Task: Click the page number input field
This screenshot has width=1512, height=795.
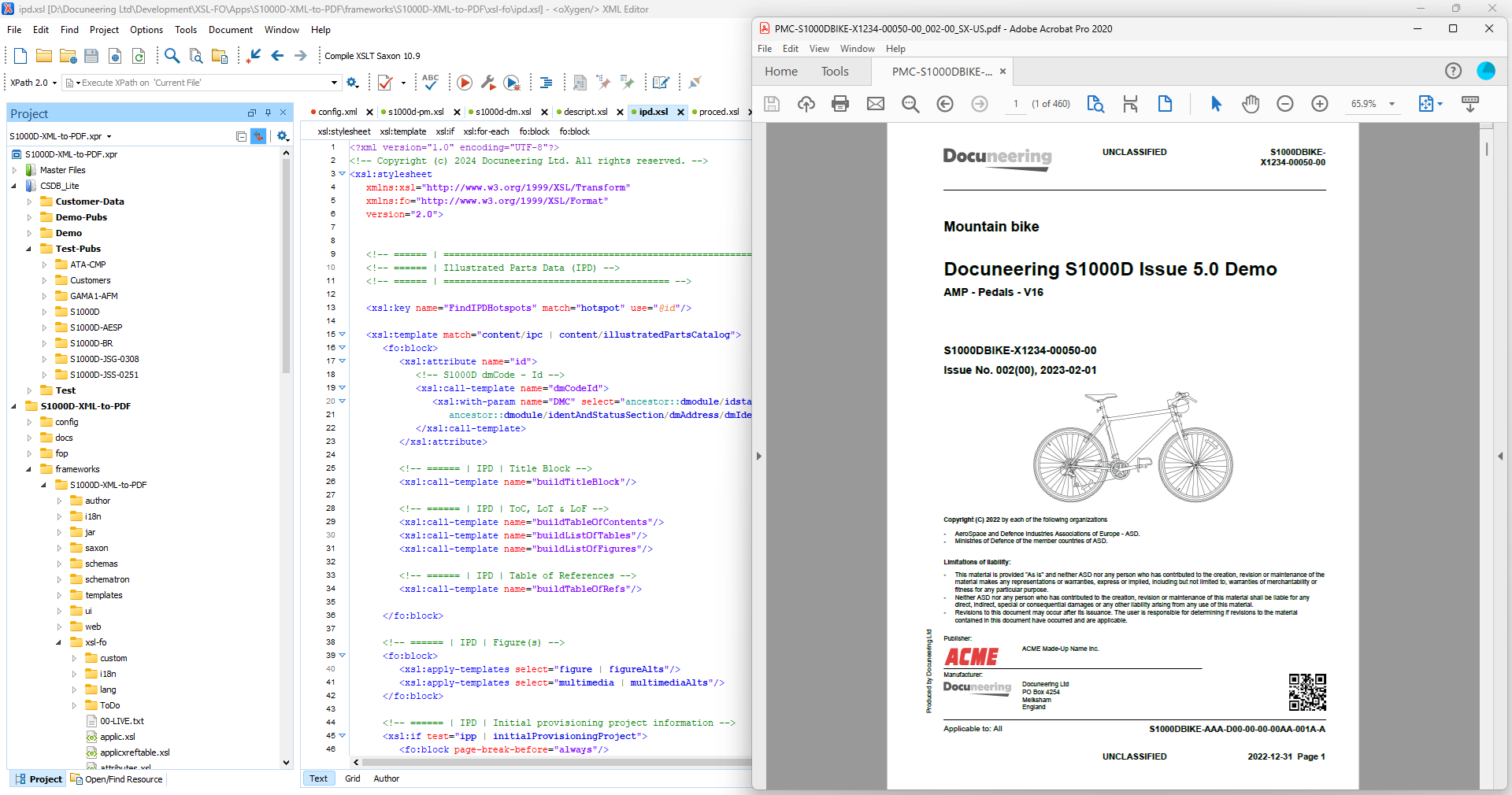Action: [x=1015, y=103]
